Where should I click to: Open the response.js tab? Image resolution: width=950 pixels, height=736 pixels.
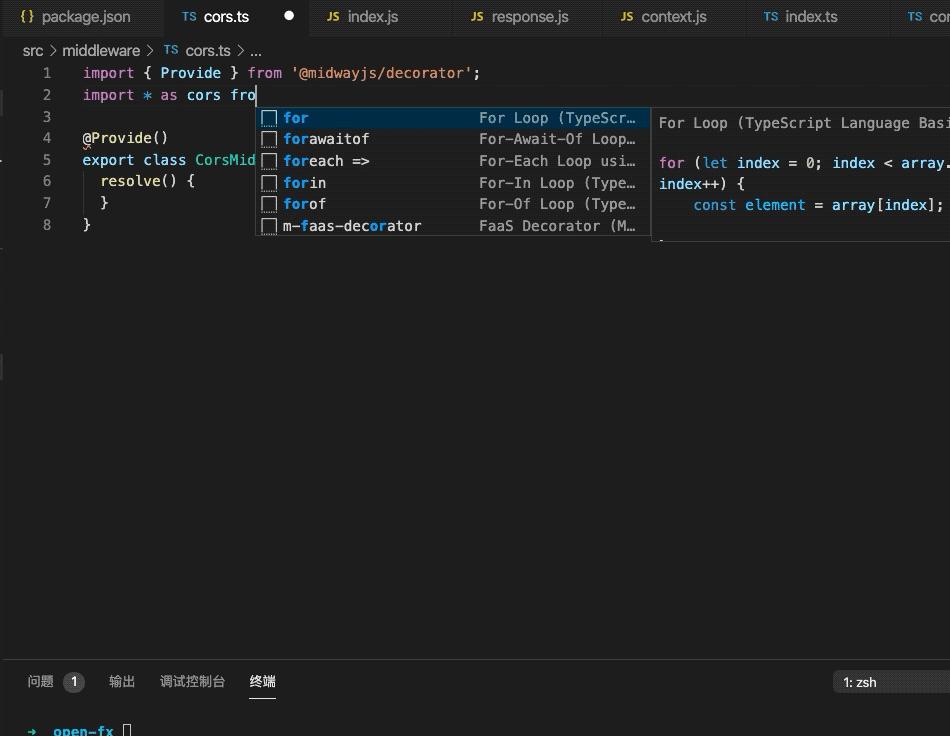(x=529, y=17)
